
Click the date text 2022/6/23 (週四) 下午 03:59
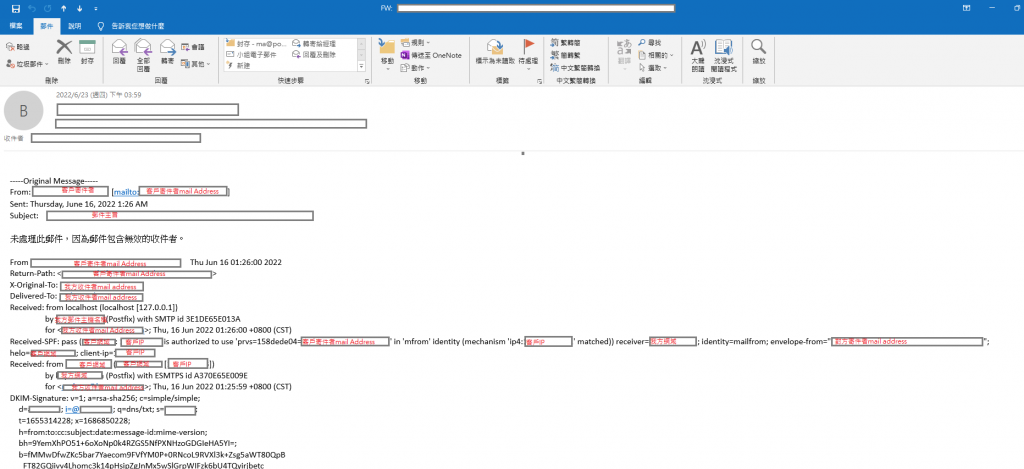[99, 95]
